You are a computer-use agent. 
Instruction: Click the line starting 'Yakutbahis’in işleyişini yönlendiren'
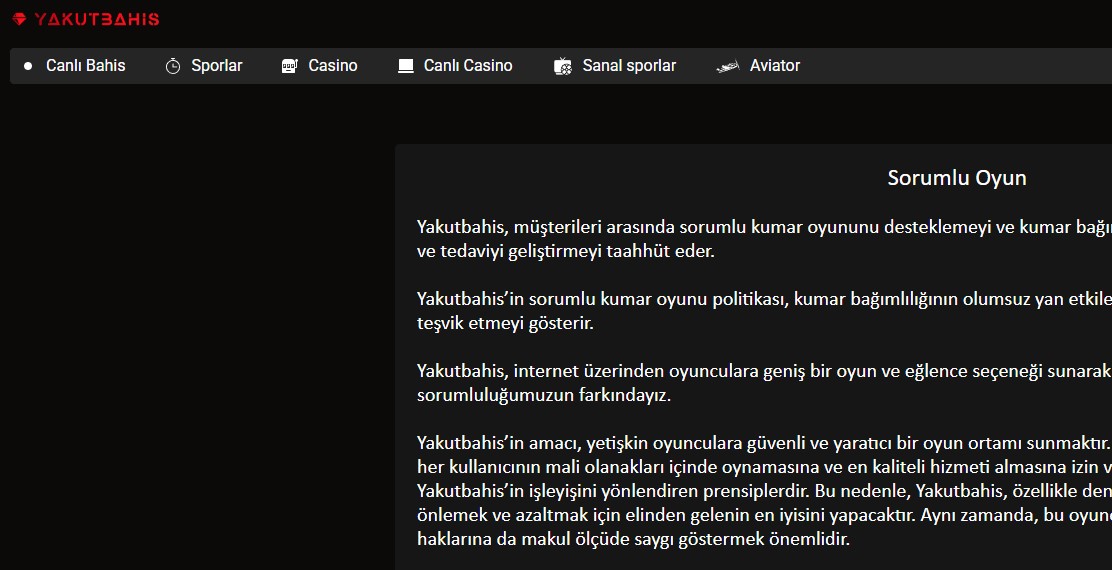[x=764, y=491]
